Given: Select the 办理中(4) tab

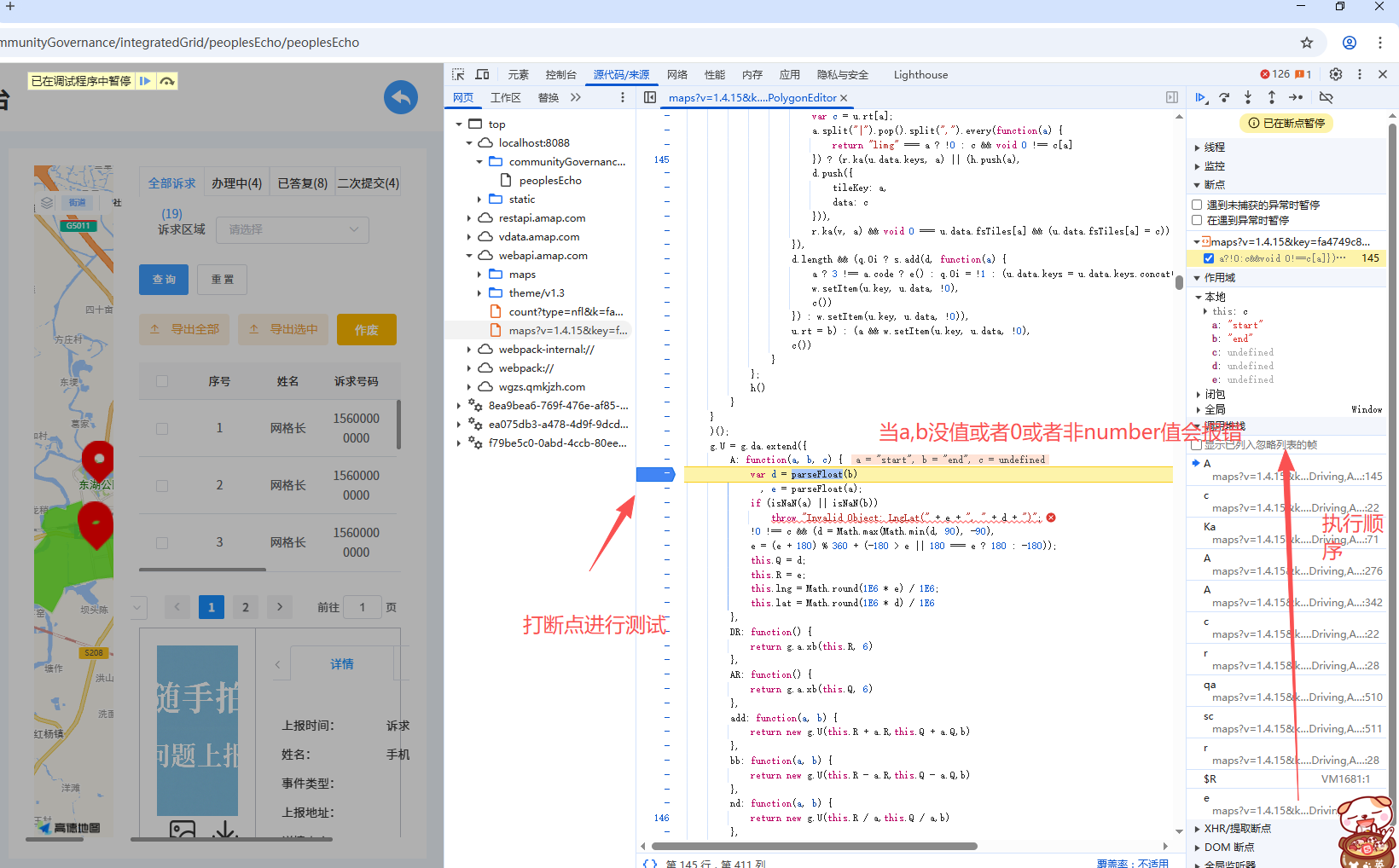Looking at the screenshot, I should [x=236, y=183].
